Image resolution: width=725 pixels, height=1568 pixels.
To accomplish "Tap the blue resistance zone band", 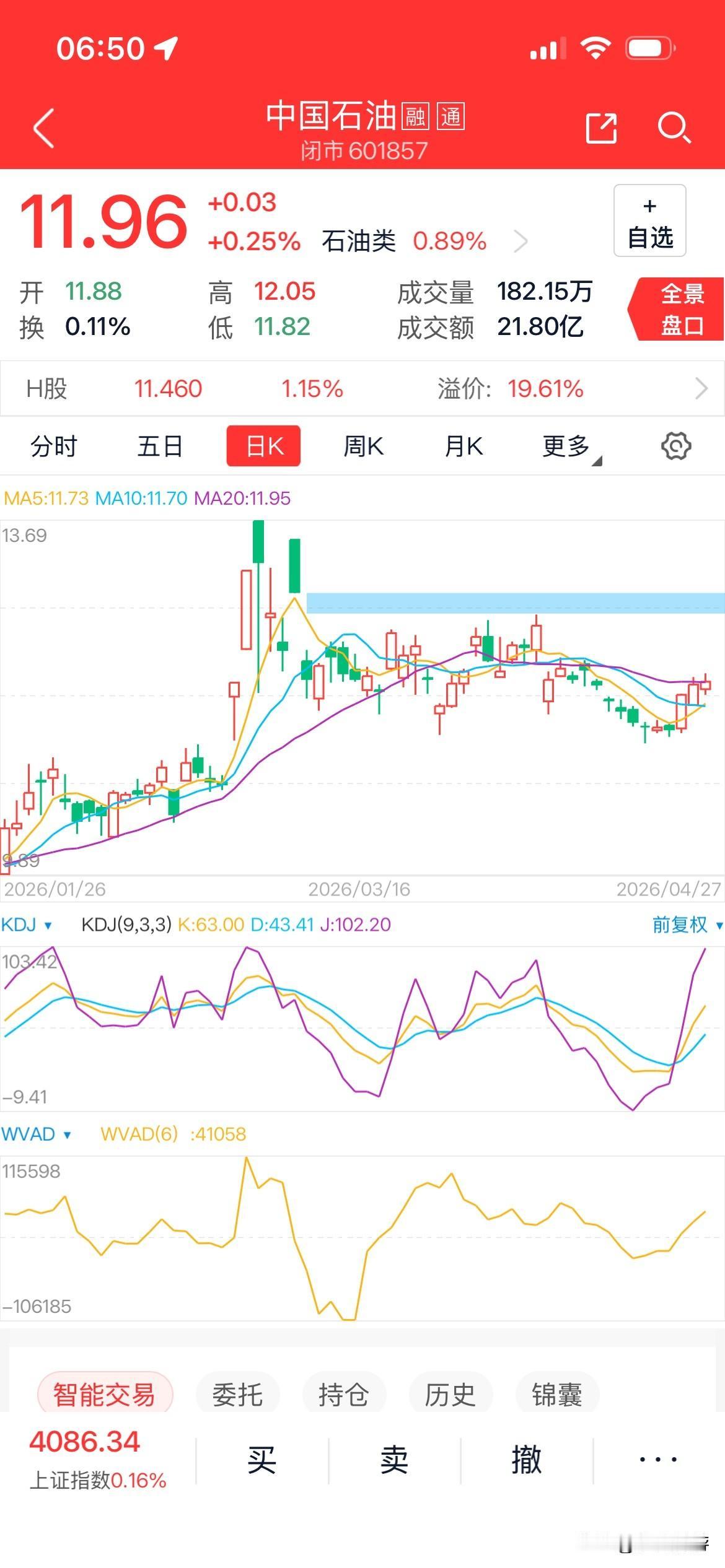I will click(516, 603).
